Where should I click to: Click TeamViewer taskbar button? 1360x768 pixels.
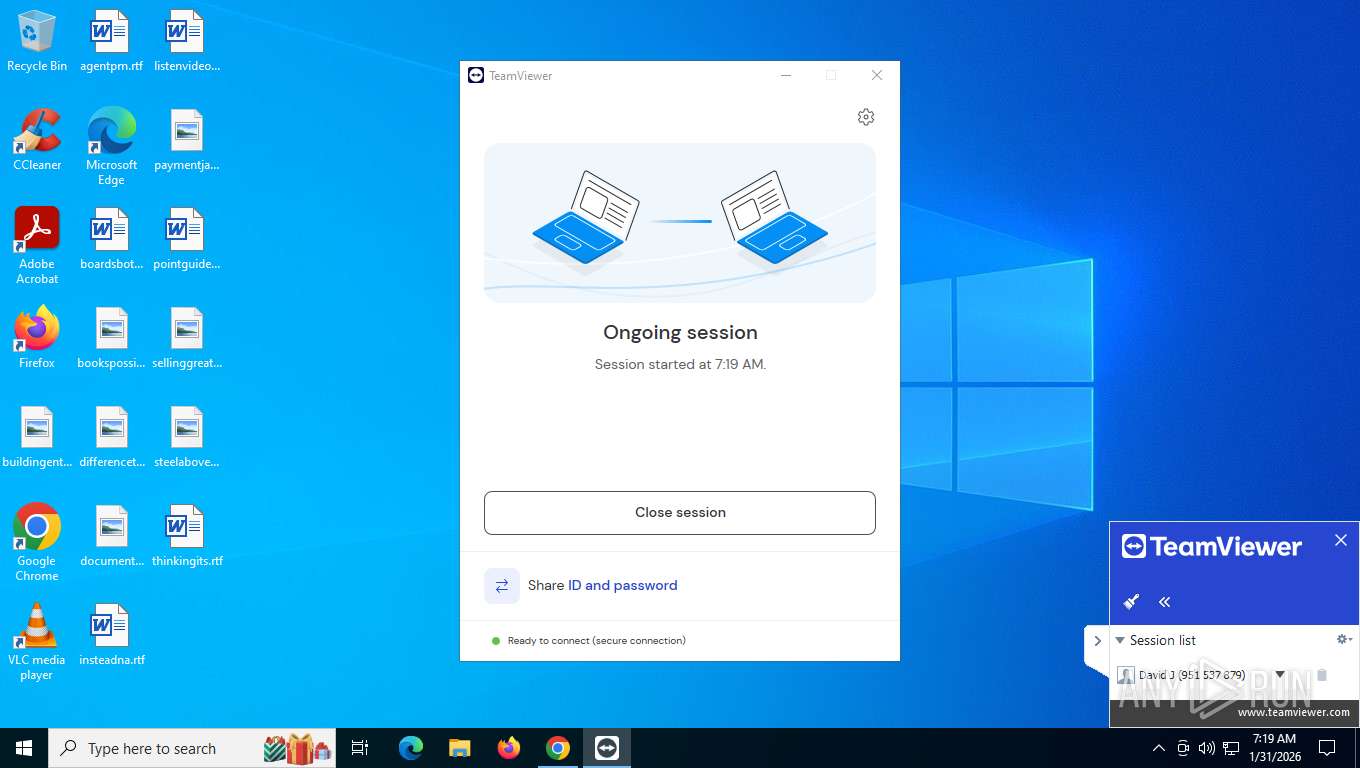coord(607,748)
